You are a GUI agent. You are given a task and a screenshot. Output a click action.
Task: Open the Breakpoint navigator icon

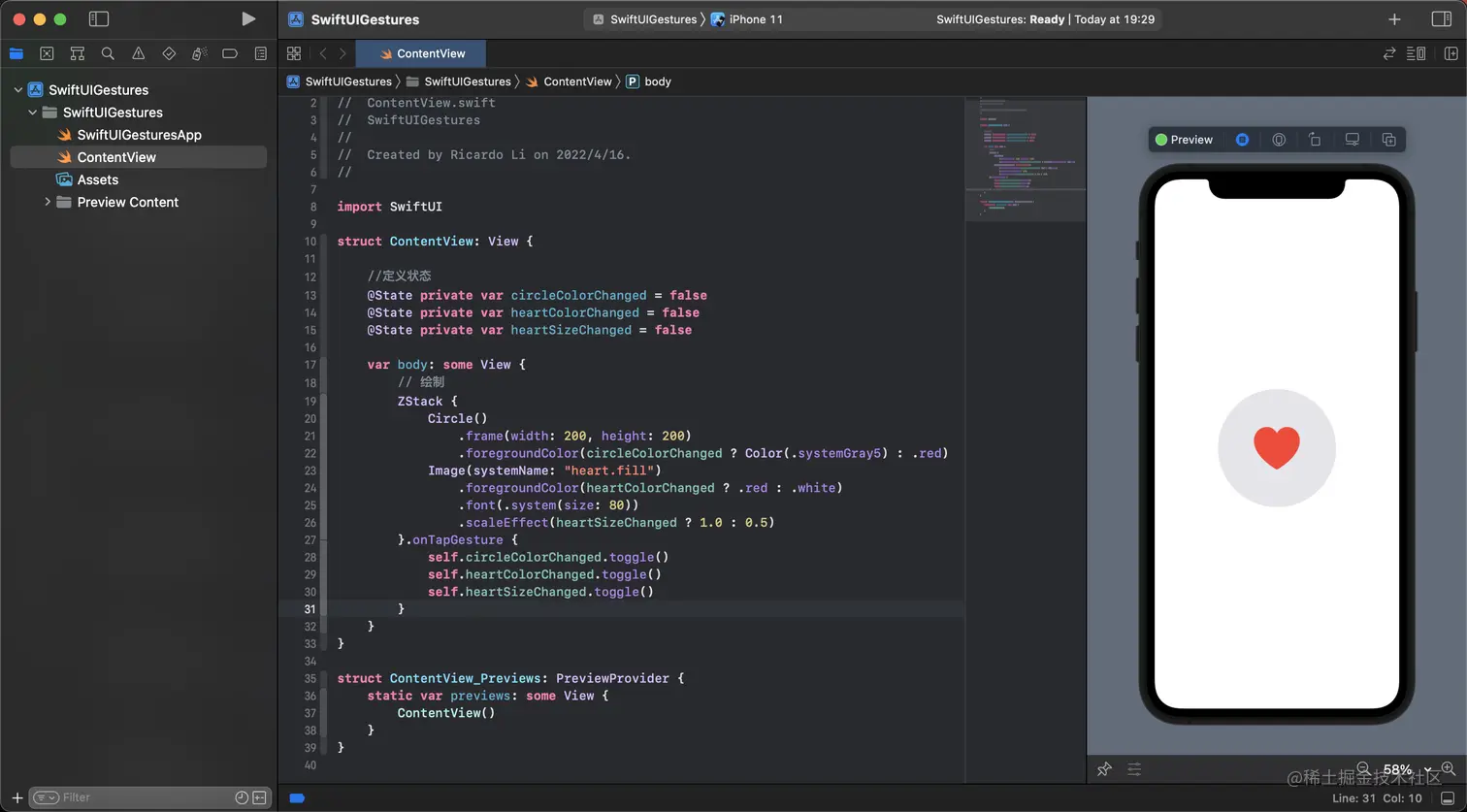click(230, 53)
